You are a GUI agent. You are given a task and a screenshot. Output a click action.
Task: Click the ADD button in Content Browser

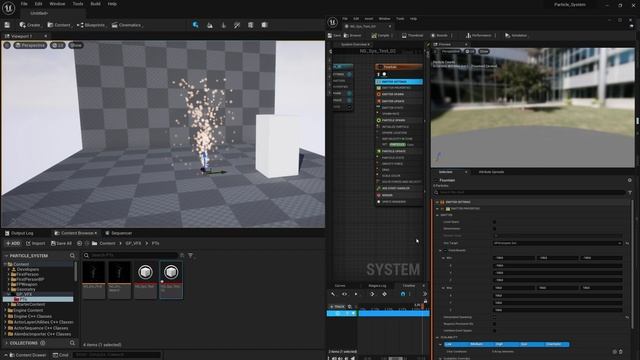(13, 243)
